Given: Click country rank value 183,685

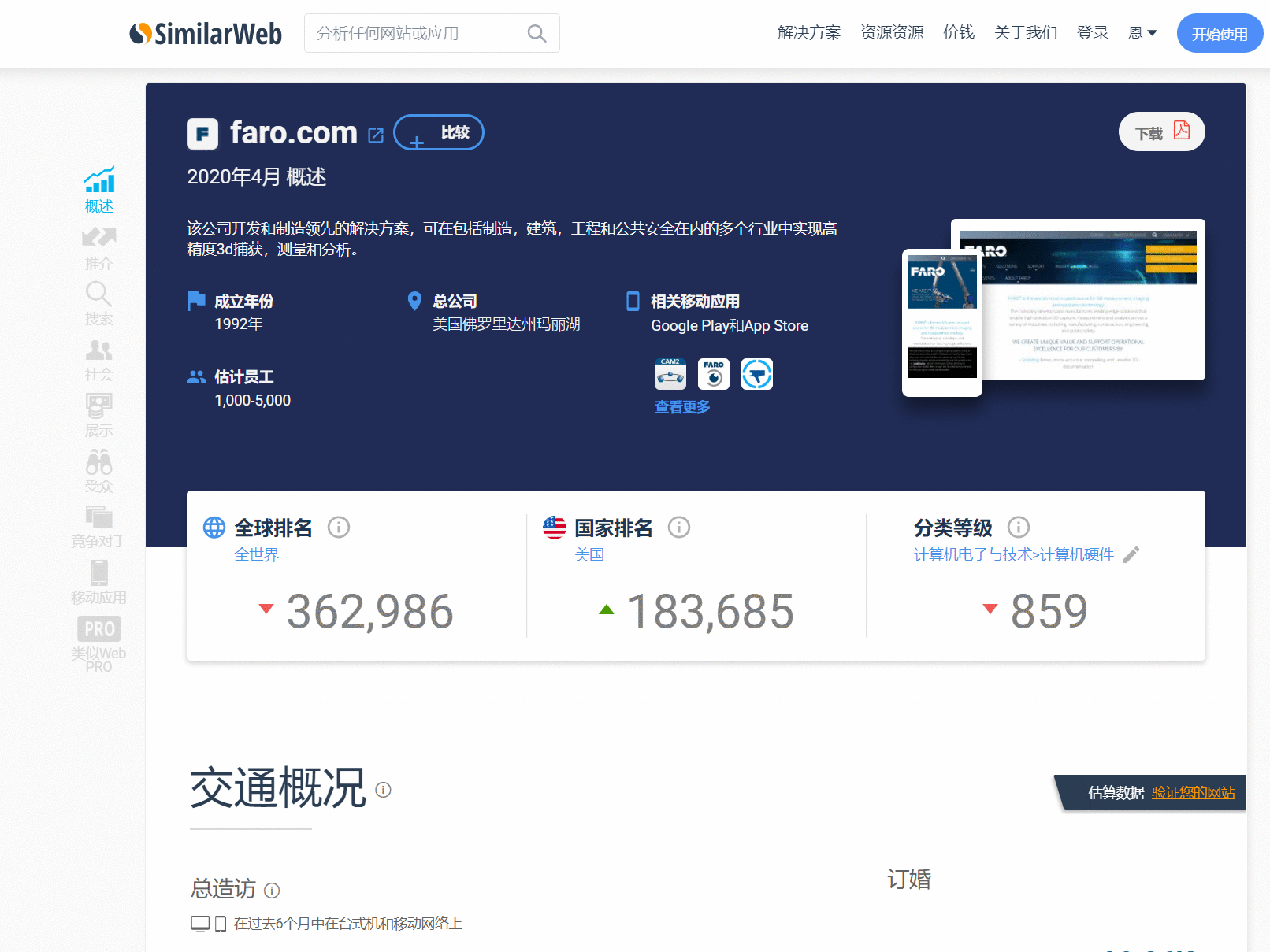Looking at the screenshot, I should pos(711,611).
